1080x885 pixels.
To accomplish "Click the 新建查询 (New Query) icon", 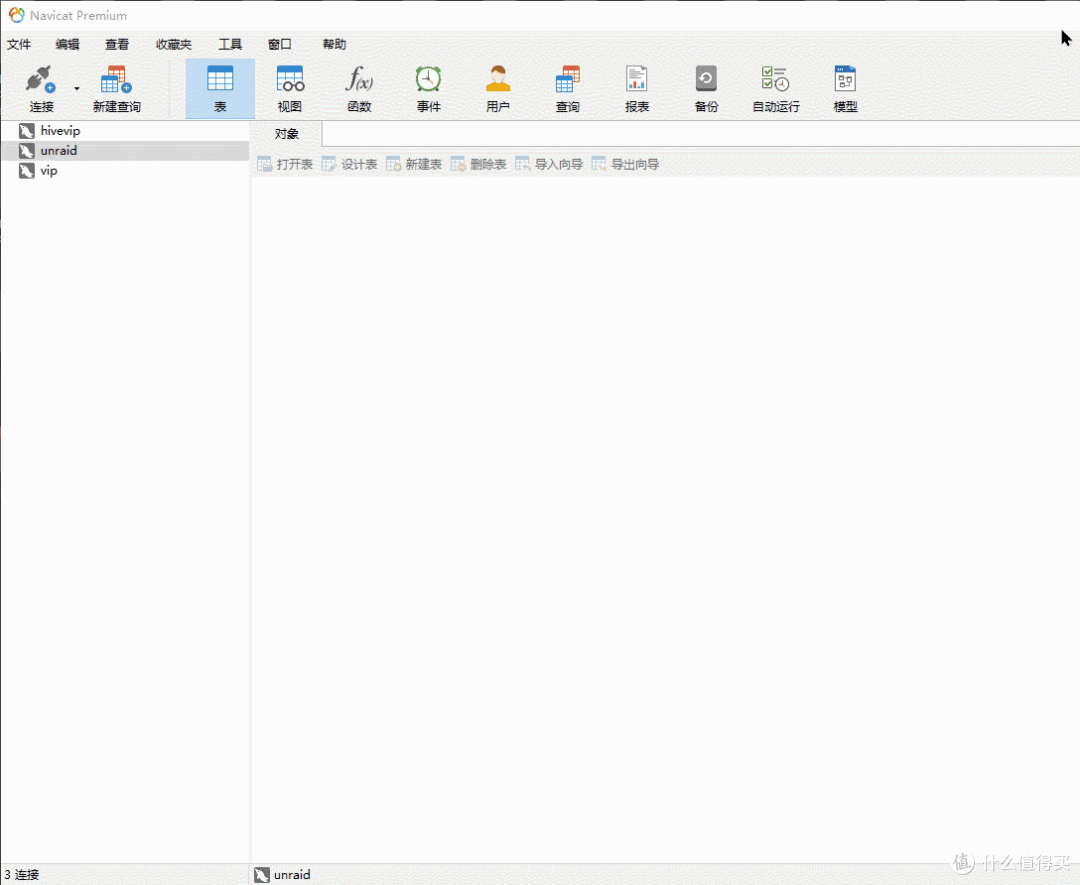I will click(x=116, y=88).
